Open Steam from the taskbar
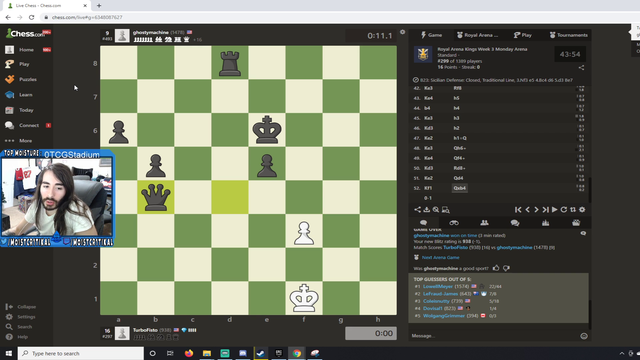 pos(261,353)
